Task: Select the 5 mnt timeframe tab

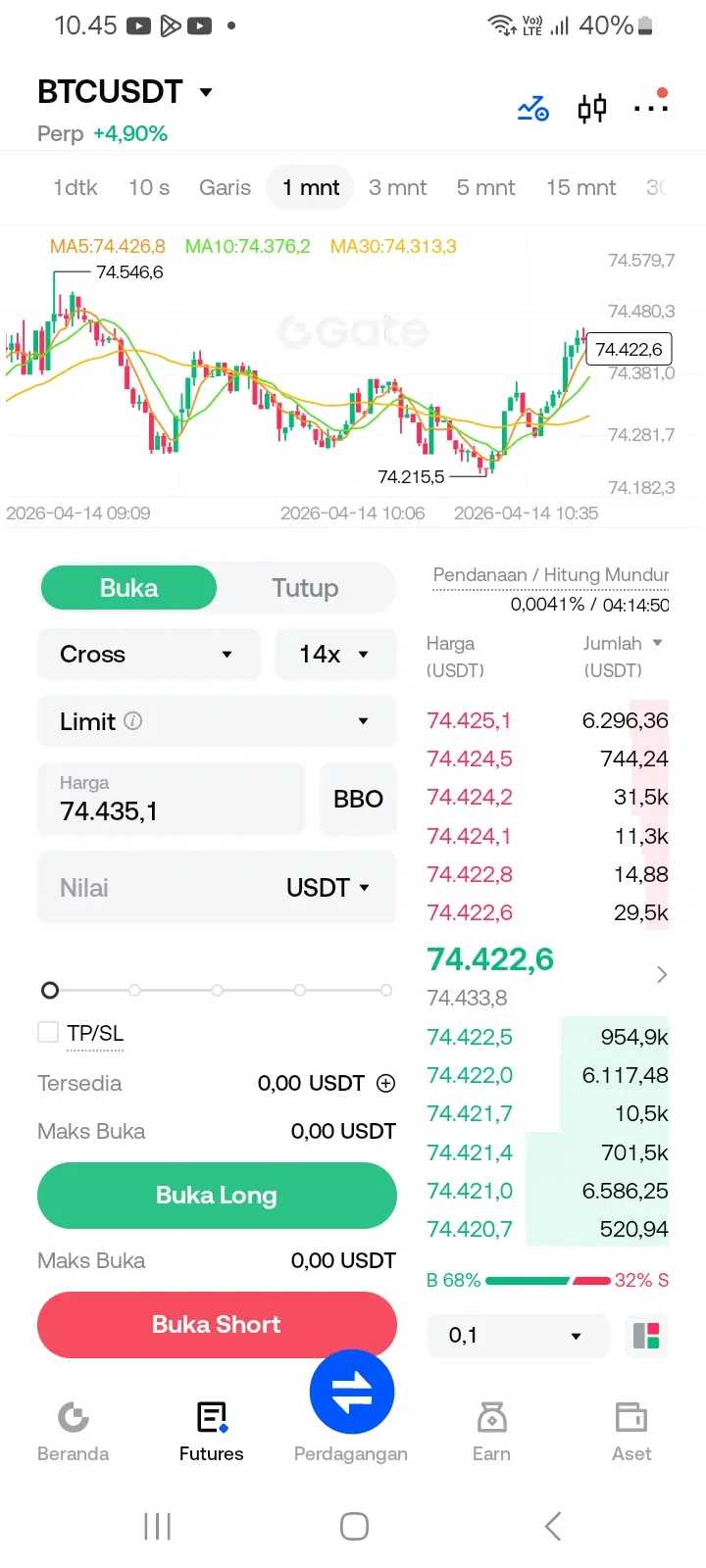Action: point(485,187)
